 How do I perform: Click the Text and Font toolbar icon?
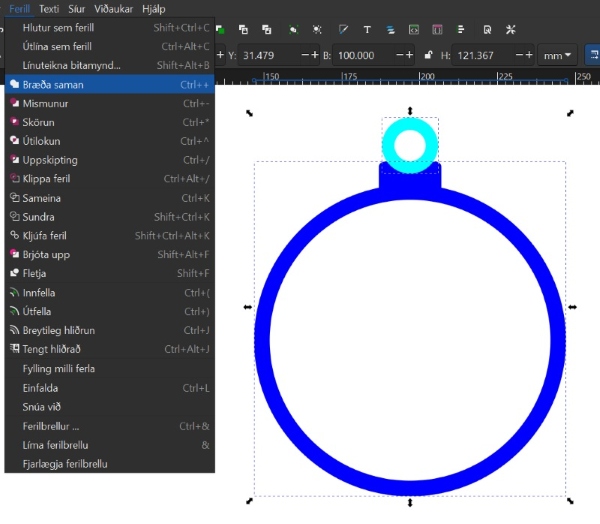click(367, 29)
